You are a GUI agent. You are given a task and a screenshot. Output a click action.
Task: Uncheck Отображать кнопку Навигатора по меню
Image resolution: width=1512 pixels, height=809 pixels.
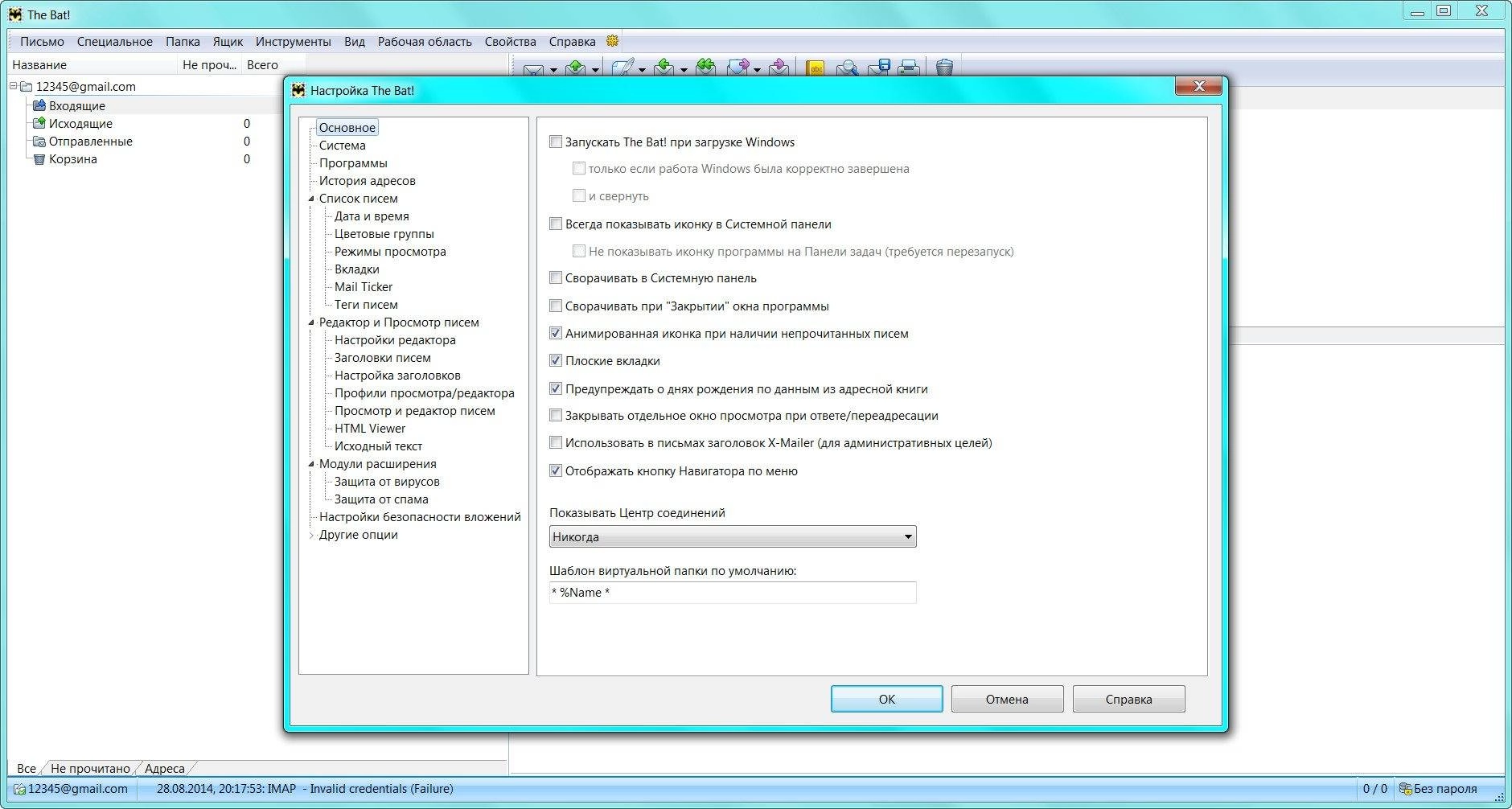[556, 470]
